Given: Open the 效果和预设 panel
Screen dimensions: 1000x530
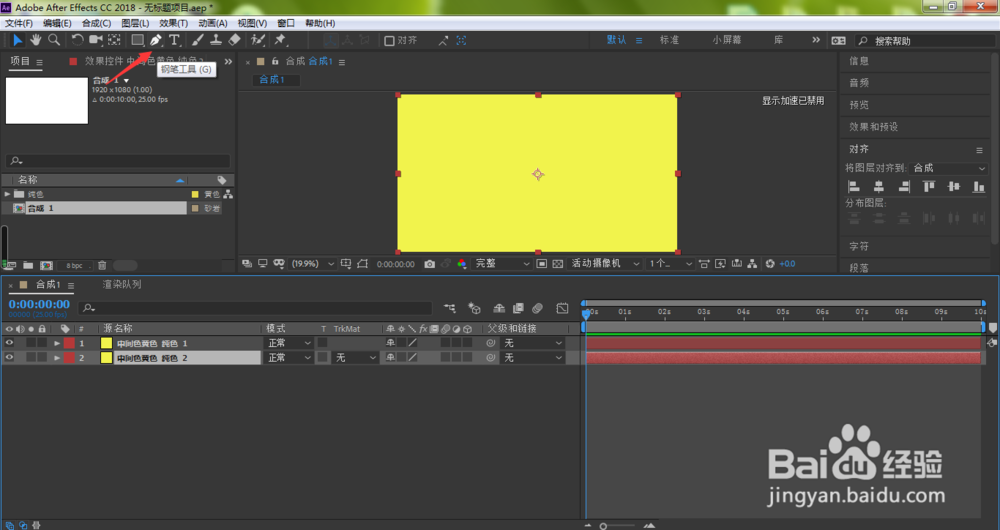Looking at the screenshot, I should 873,127.
